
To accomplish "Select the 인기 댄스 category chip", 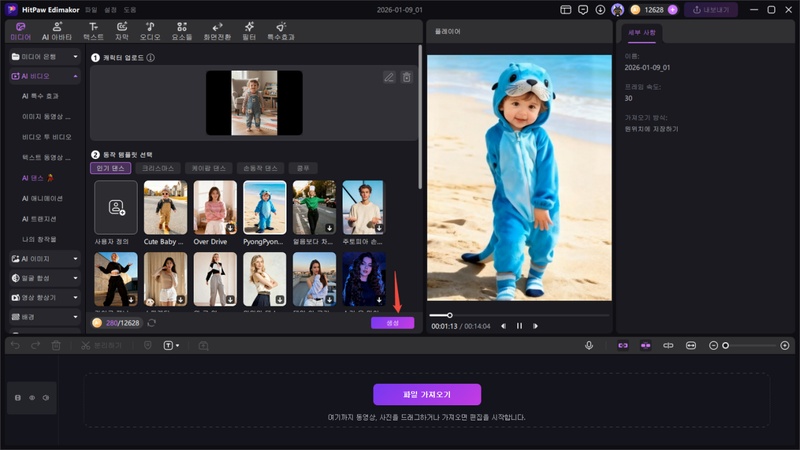I will [x=111, y=168].
